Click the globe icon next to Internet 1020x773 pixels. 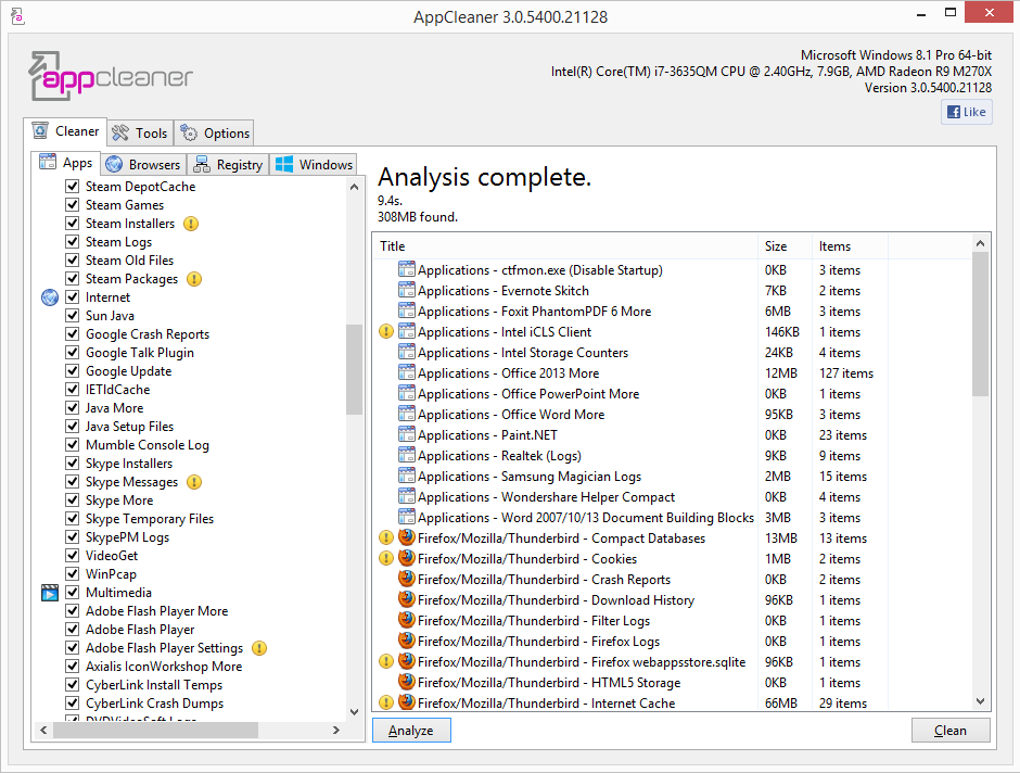pyautogui.click(x=50, y=297)
